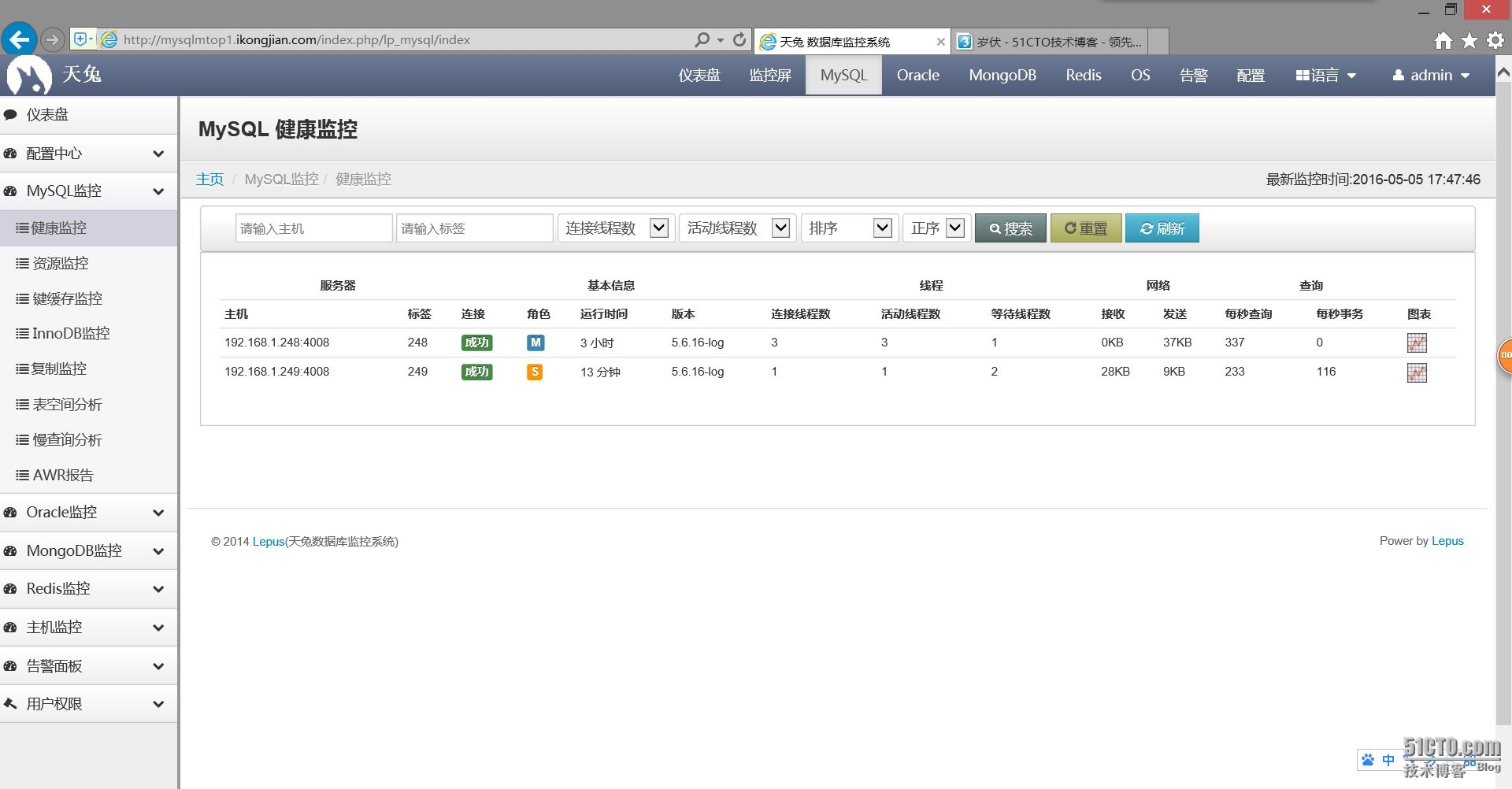
Task: Click the 天兔 rabbit logo
Action: (29, 76)
